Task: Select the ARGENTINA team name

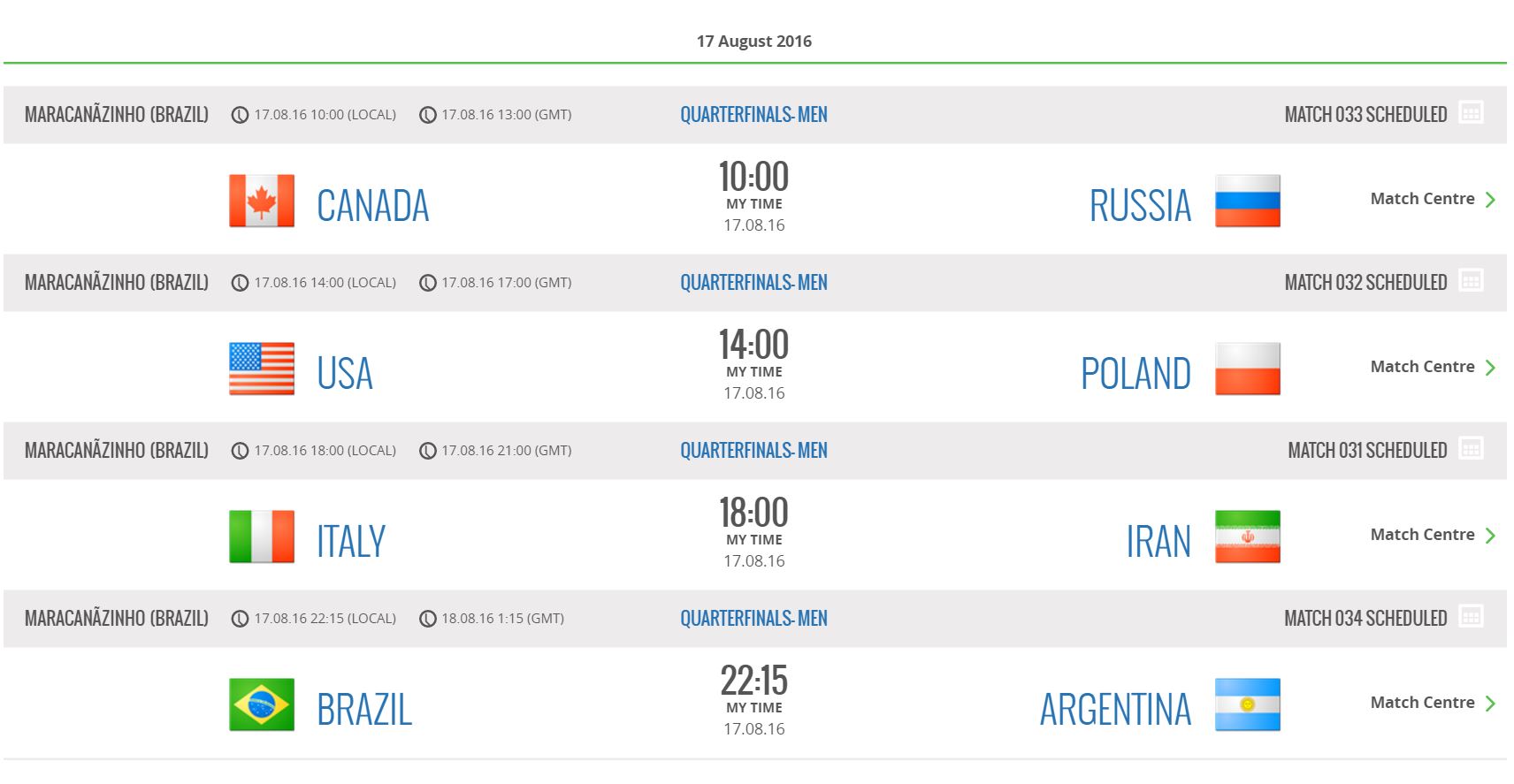Action: click(1115, 710)
